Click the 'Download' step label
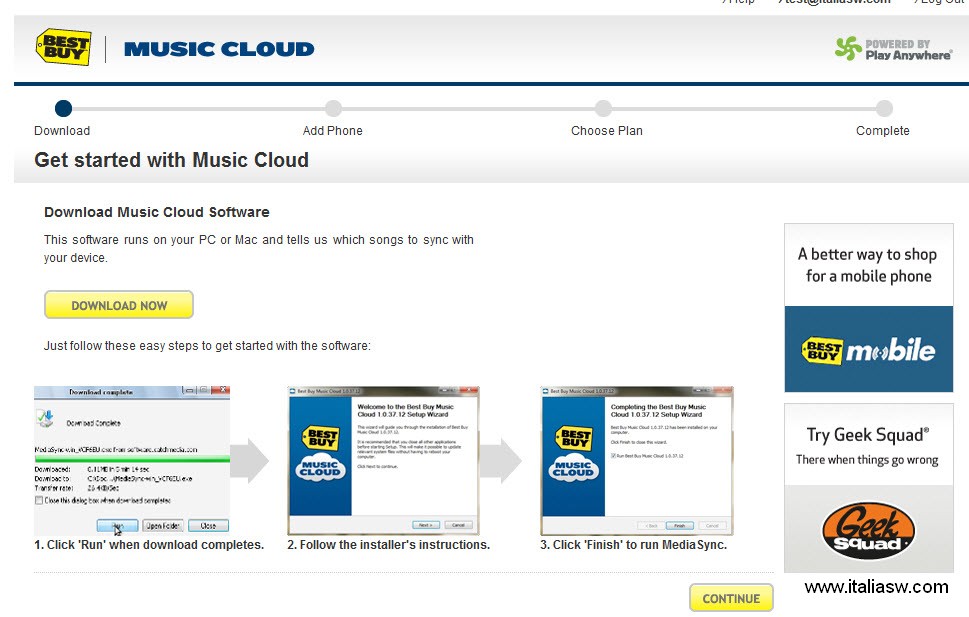 point(62,131)
